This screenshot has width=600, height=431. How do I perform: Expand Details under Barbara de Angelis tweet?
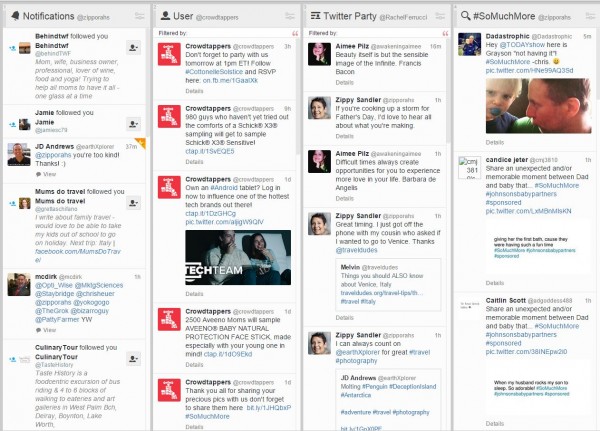click(344, 199)
